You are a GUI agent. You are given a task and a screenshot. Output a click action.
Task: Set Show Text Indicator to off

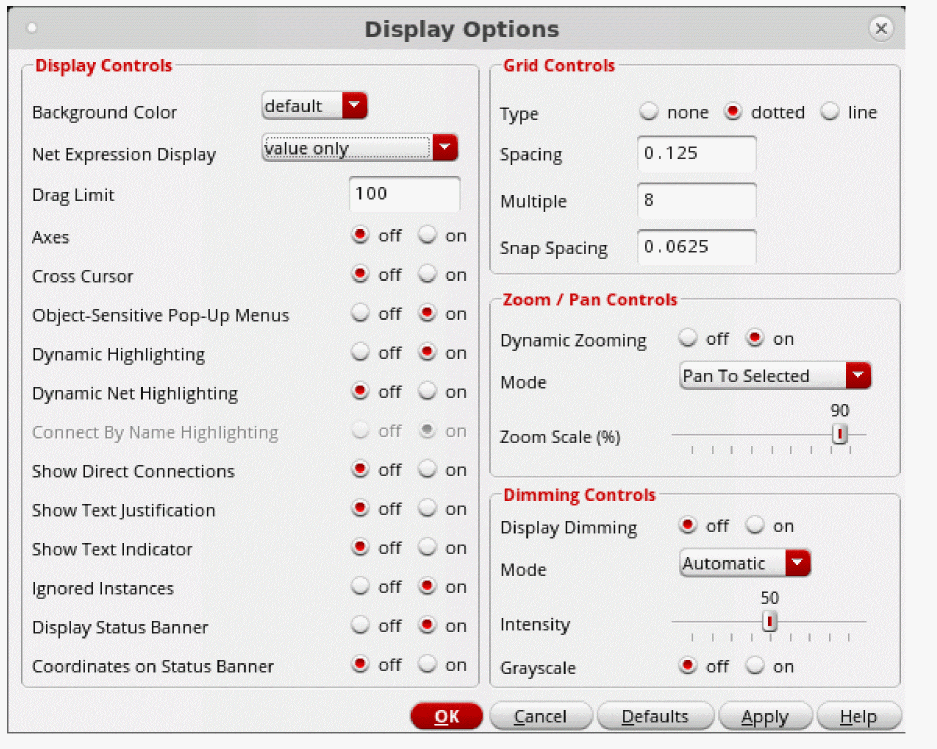point(360,548)
